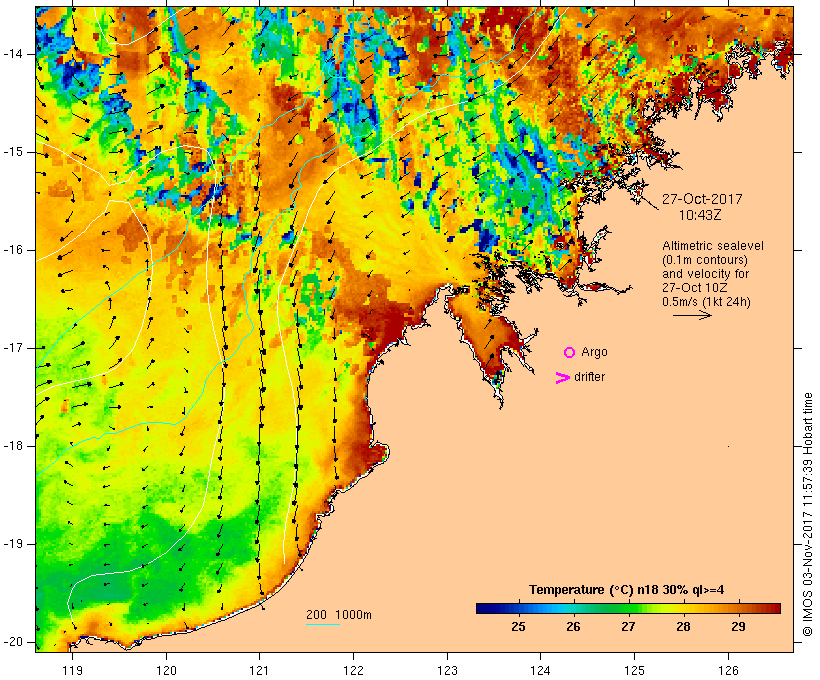Click longitude axis label 120
Viewport: 820px width, 680px height.
pyautogui.click(x=166, y=670)
